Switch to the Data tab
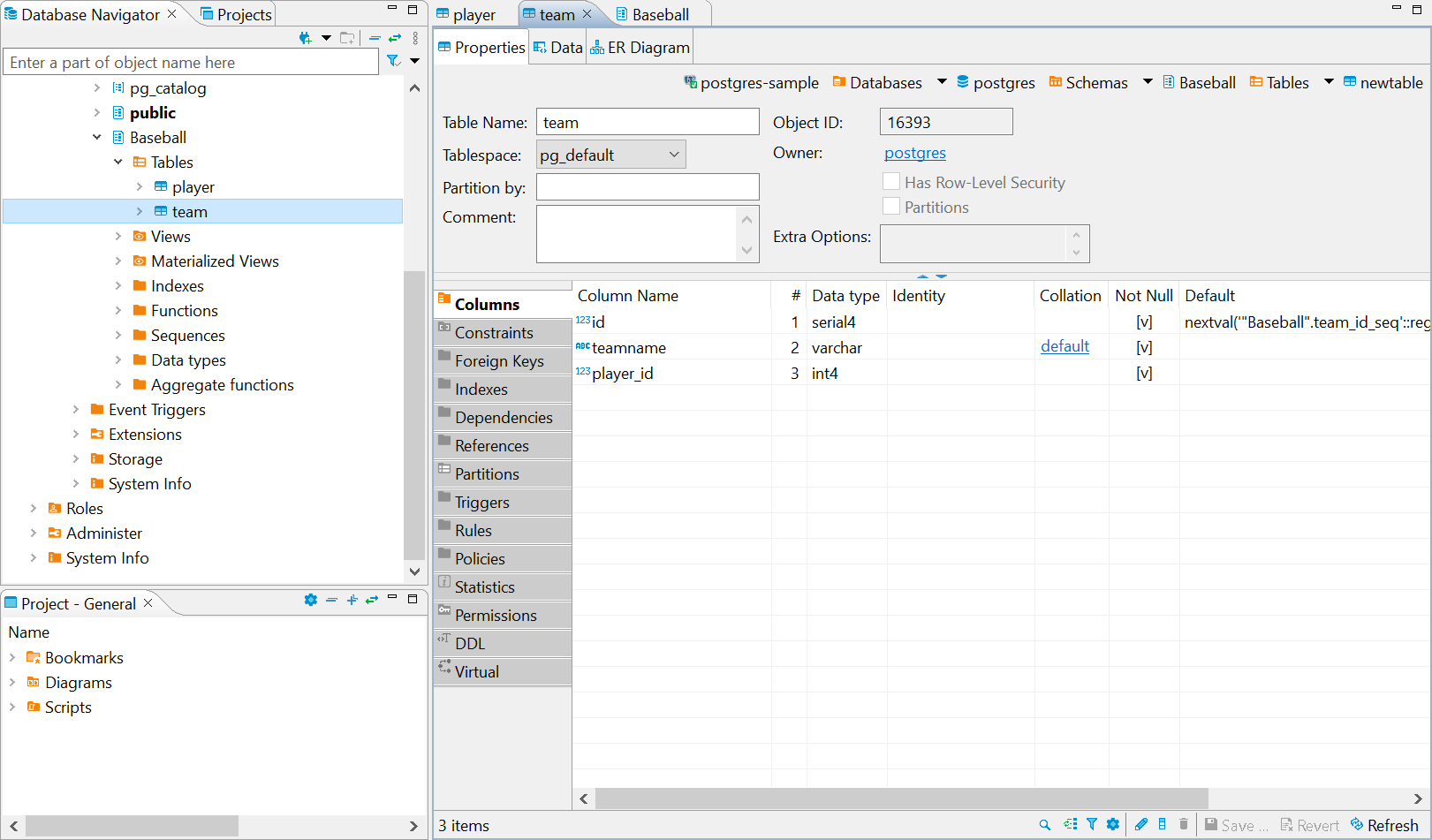 click(557, 48)
